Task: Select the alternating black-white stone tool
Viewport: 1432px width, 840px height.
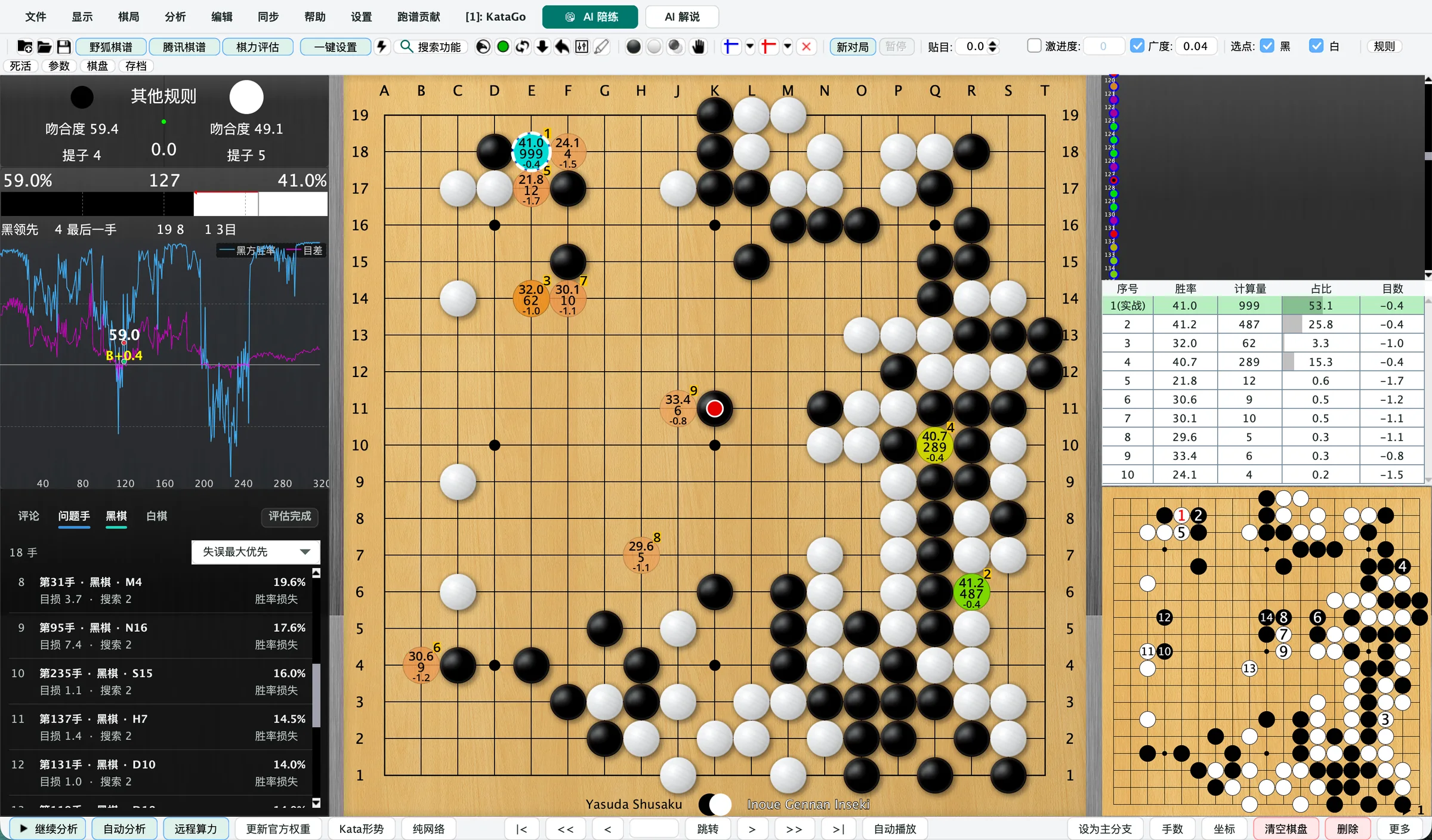Action: [675, 47]
